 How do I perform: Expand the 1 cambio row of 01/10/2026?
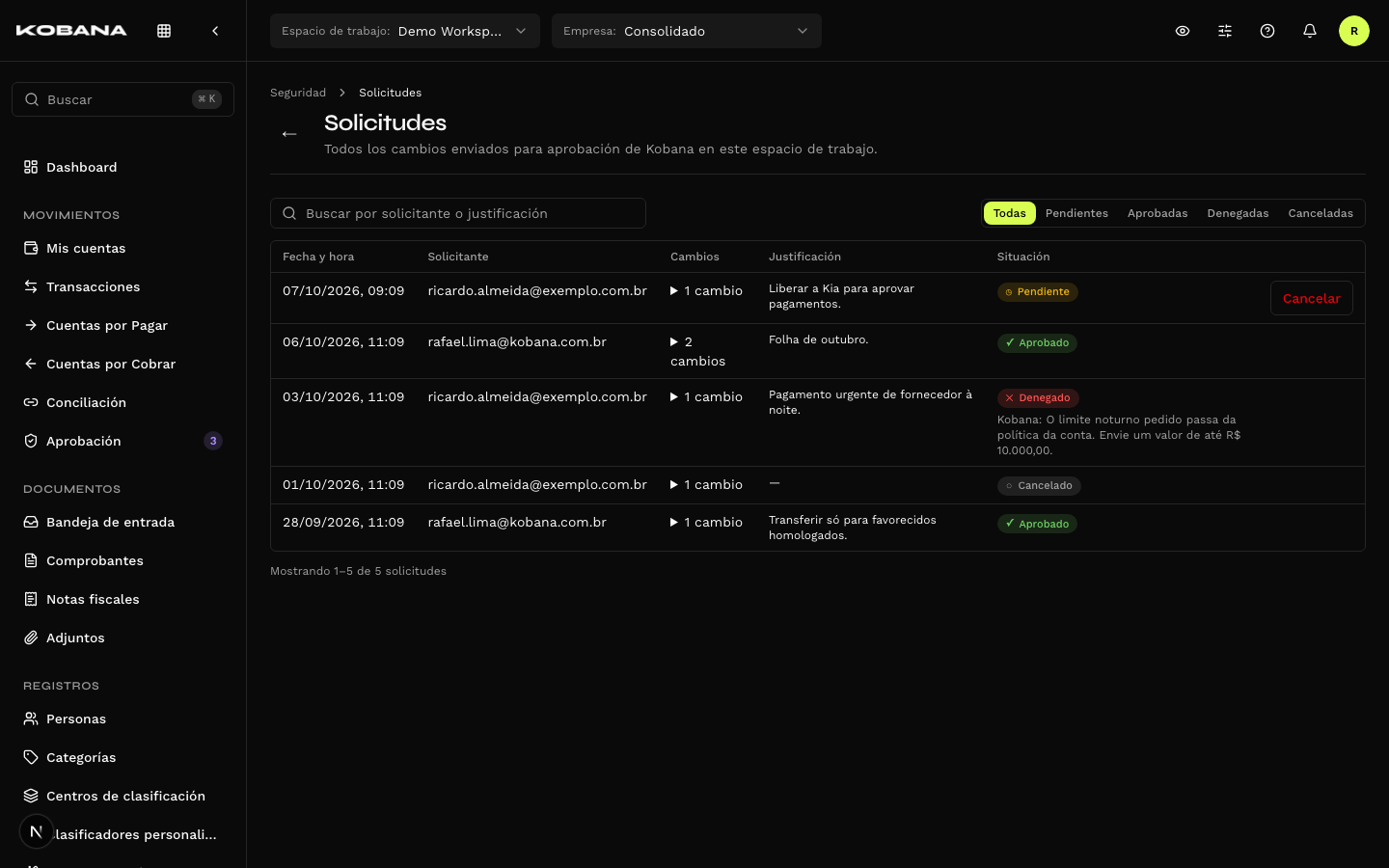[x=706, y=484]
